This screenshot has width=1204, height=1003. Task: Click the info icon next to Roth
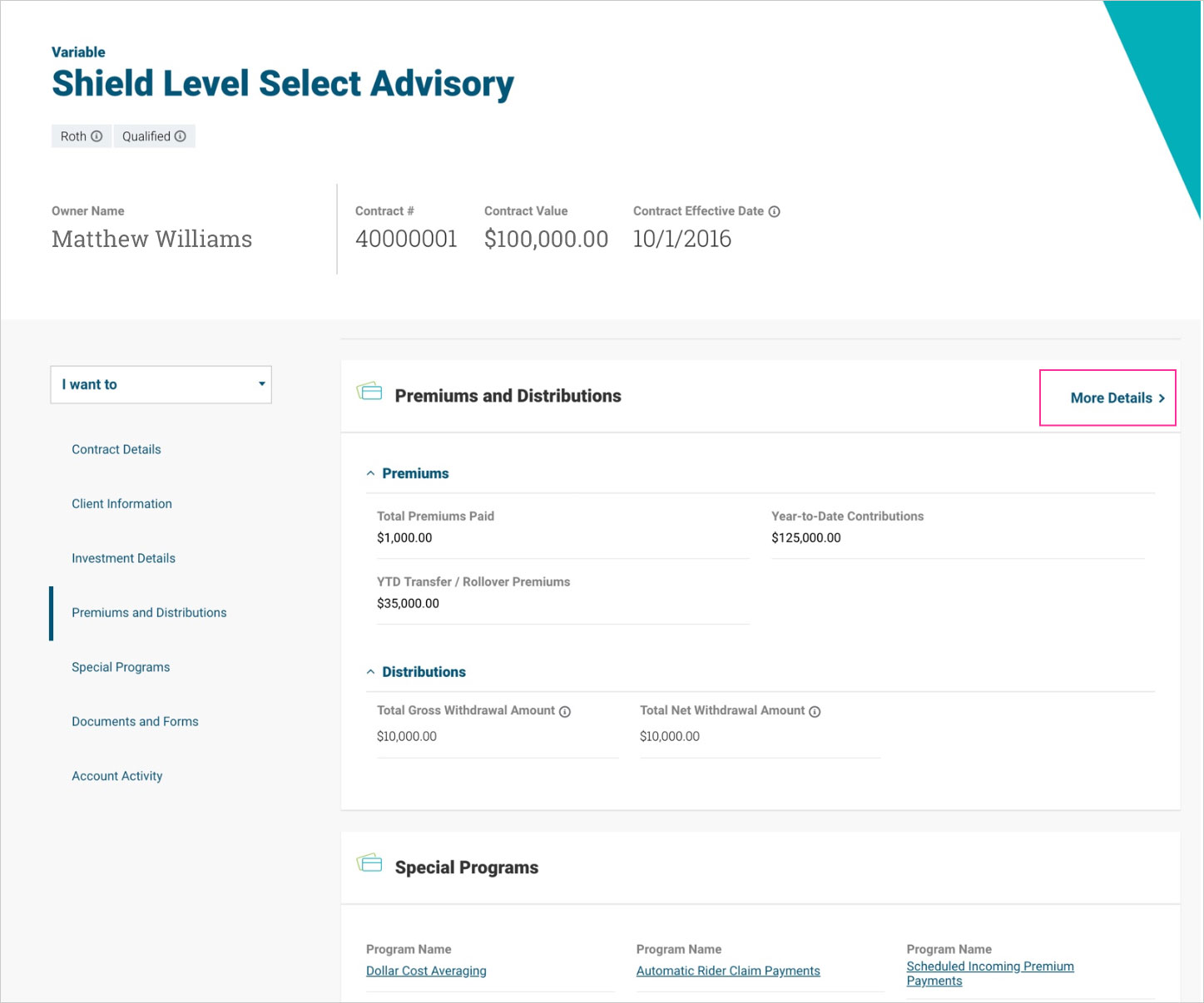click(97, 136)
